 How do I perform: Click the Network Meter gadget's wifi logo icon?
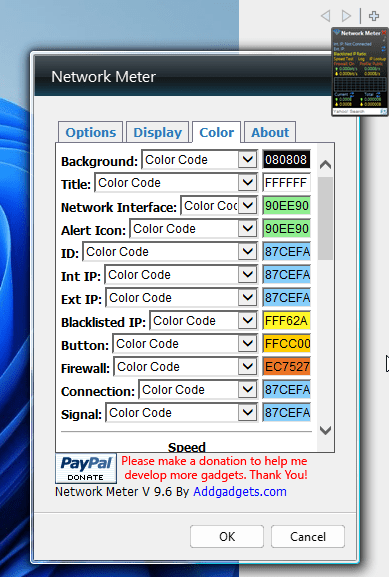tap(336, 33)
